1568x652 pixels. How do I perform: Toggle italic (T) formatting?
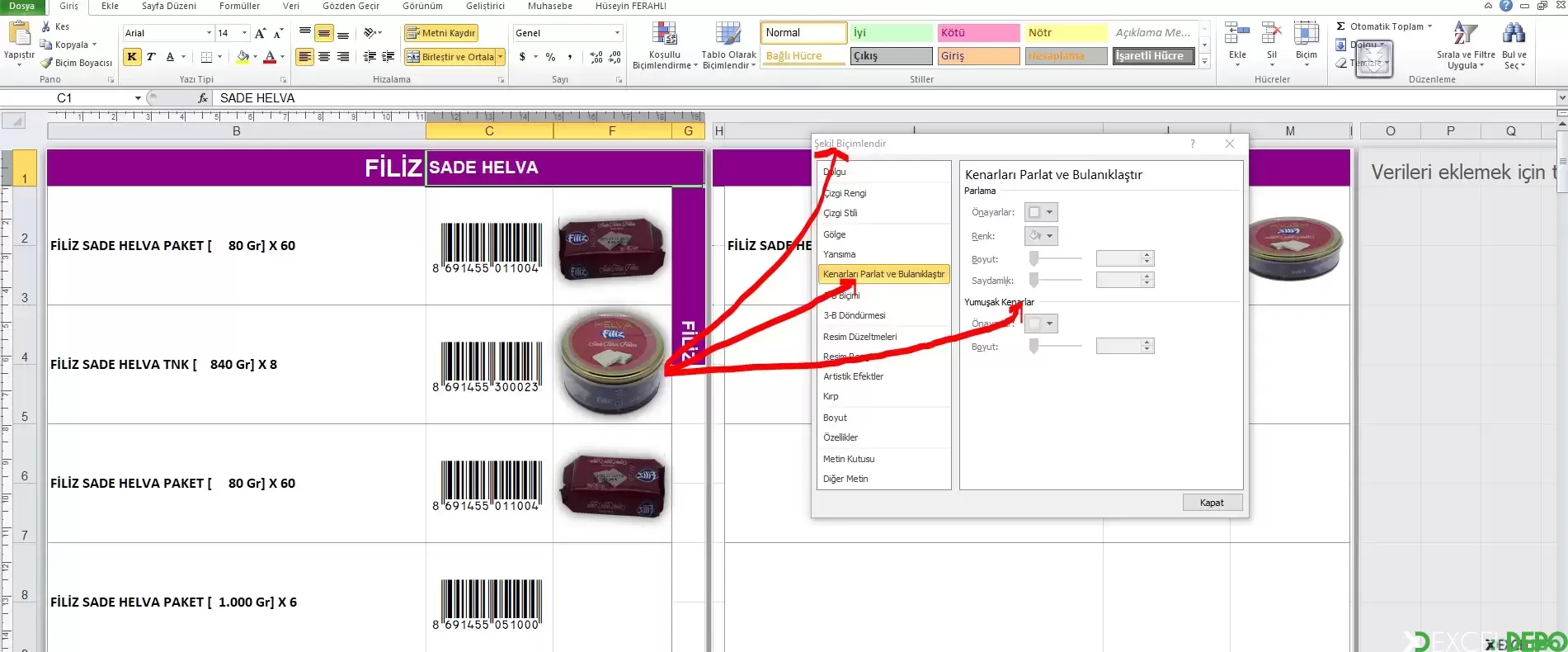(150, 57)
